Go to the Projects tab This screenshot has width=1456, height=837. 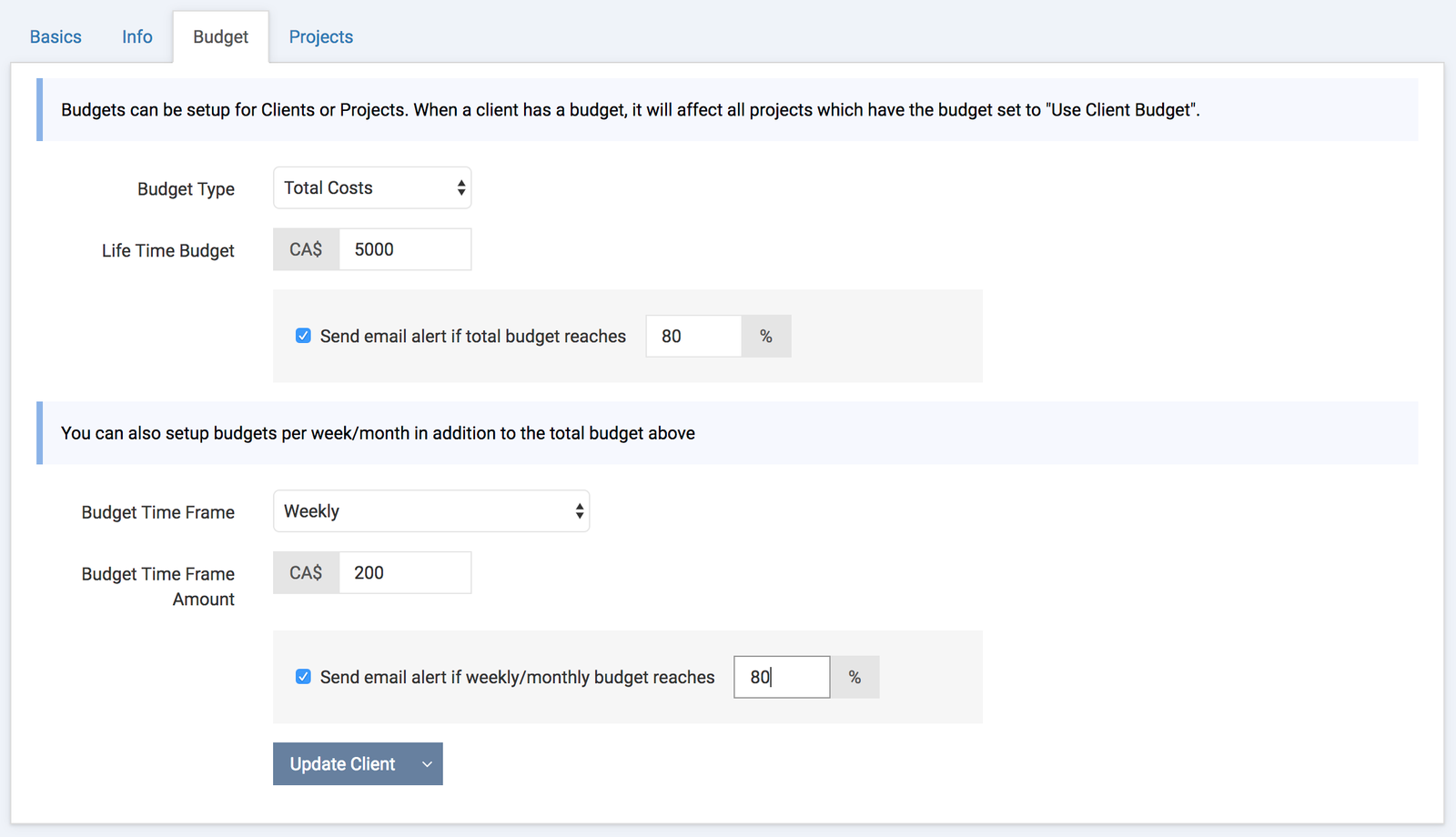tap(320, 37)
